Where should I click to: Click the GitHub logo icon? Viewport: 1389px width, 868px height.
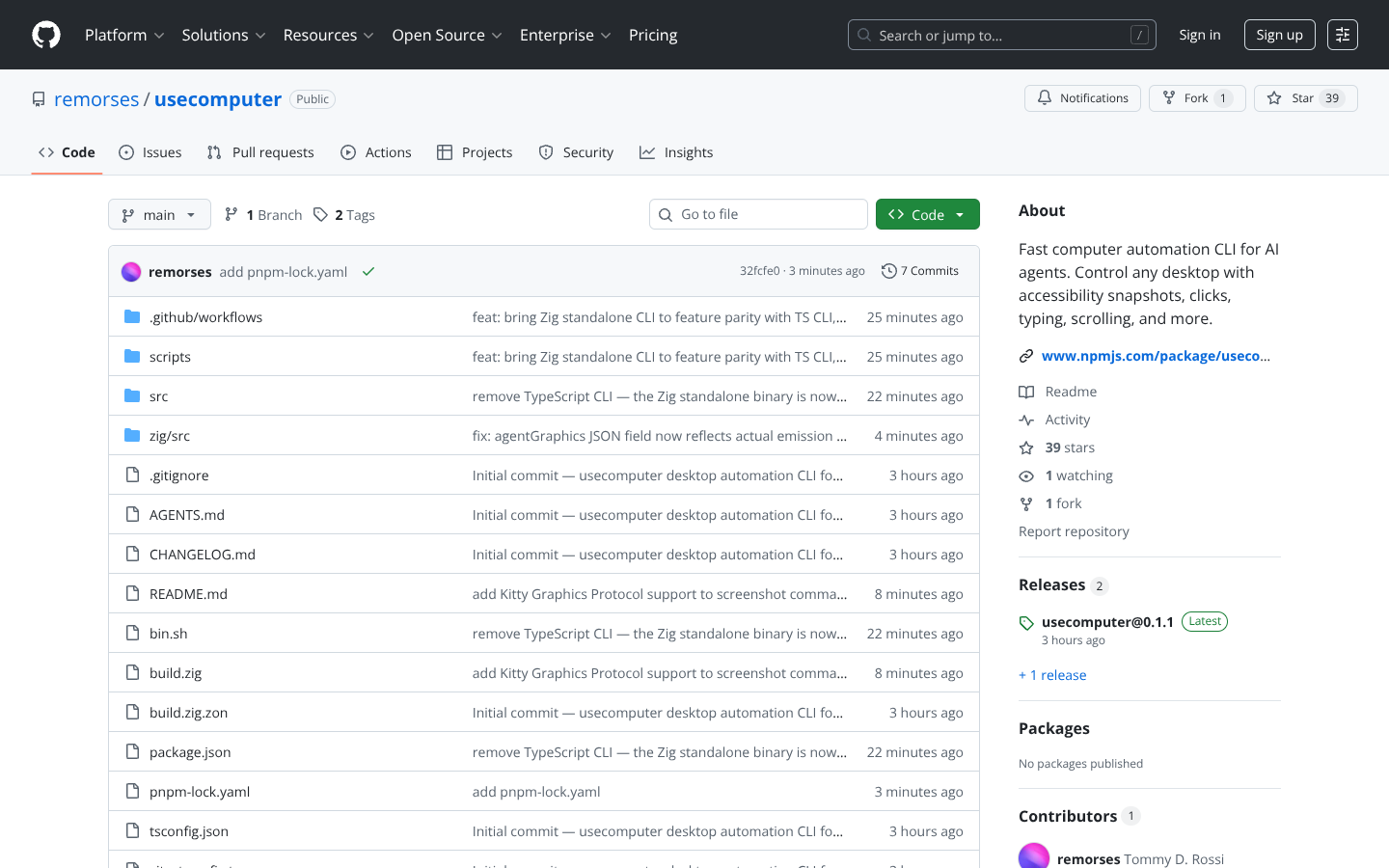[46, 35]
